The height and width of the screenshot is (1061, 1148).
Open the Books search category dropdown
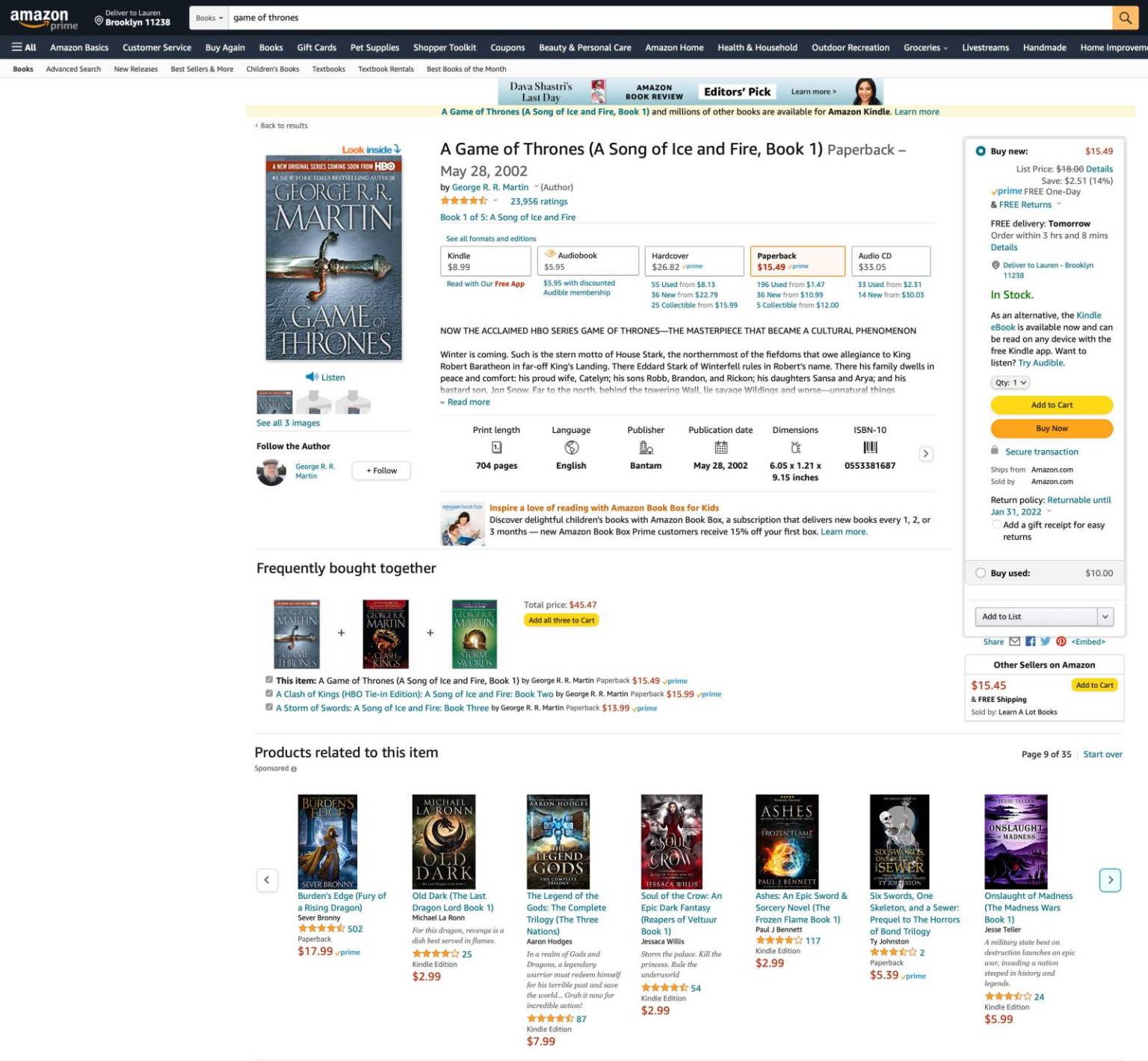click(x=209, y=18)
